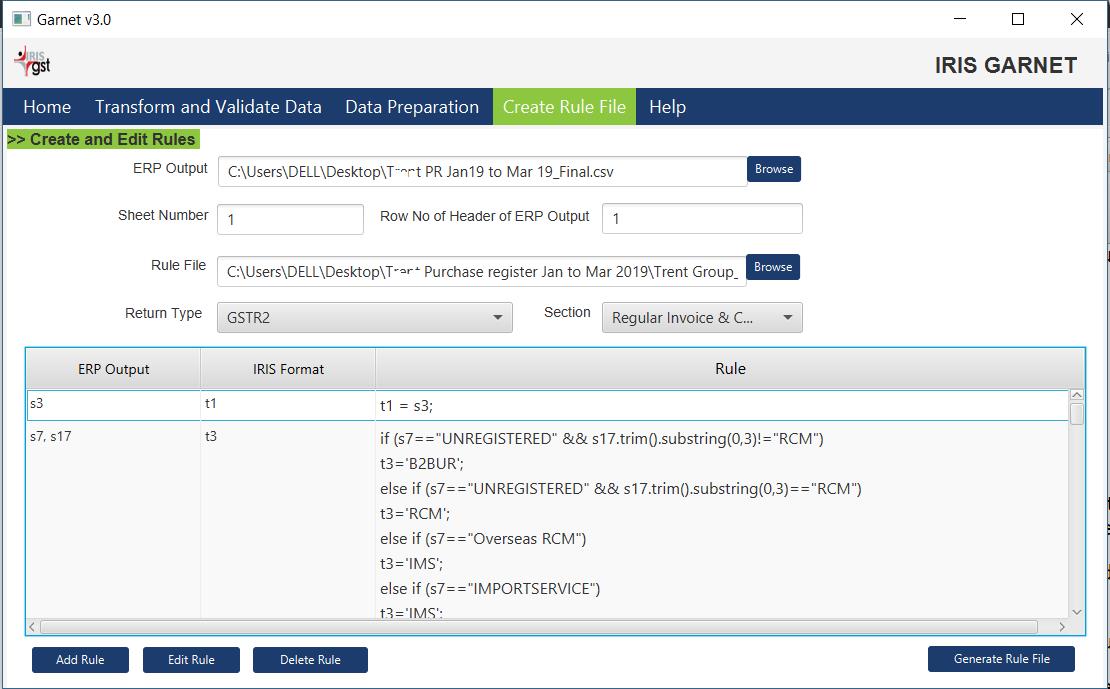This screenshot has width=1110, height=689.
Task: Click the Garnet app icon in title bar
Action: point(21,19)
